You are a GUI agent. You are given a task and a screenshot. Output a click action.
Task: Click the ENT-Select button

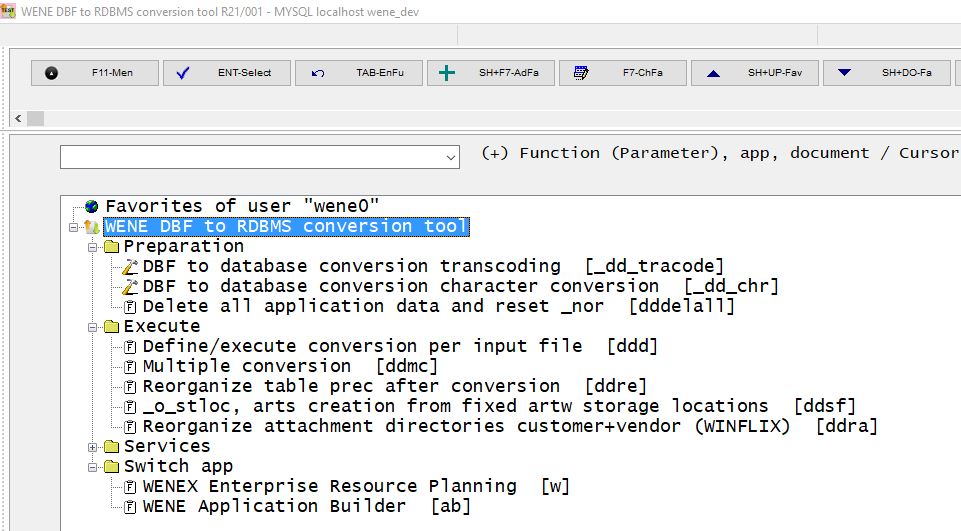pos(227,73)
